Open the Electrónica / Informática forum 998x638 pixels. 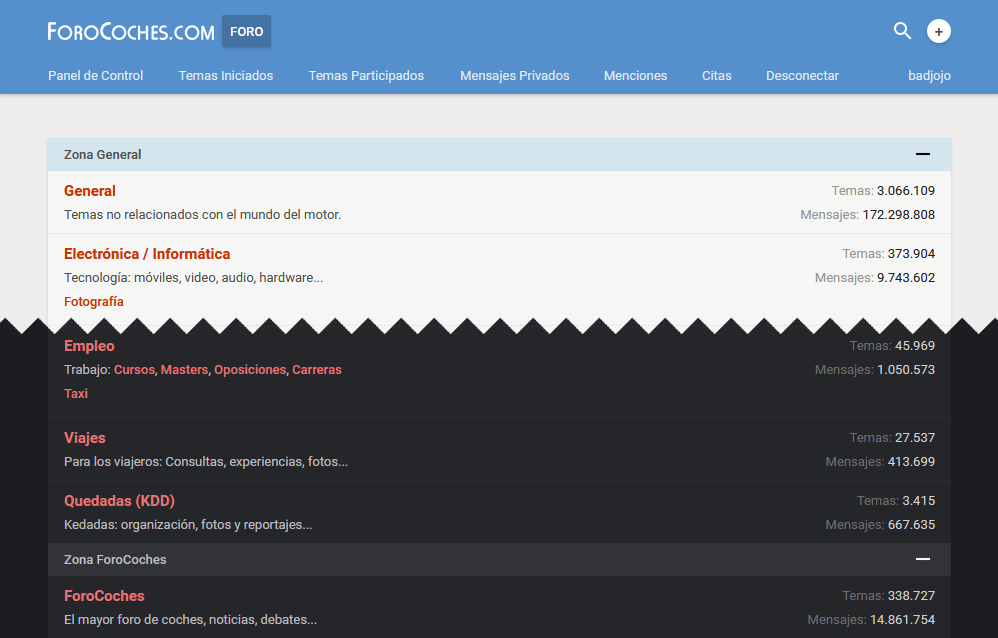coord(147,253)
